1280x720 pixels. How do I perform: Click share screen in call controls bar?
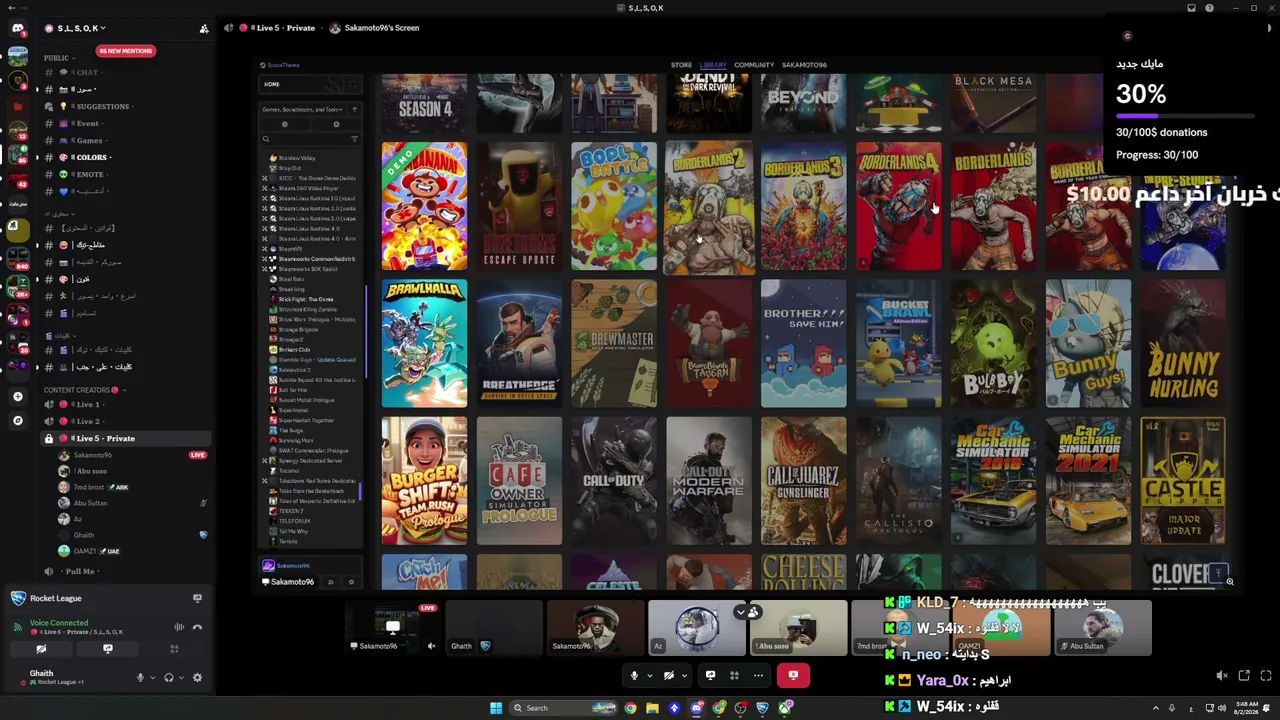tap(710, 675)
